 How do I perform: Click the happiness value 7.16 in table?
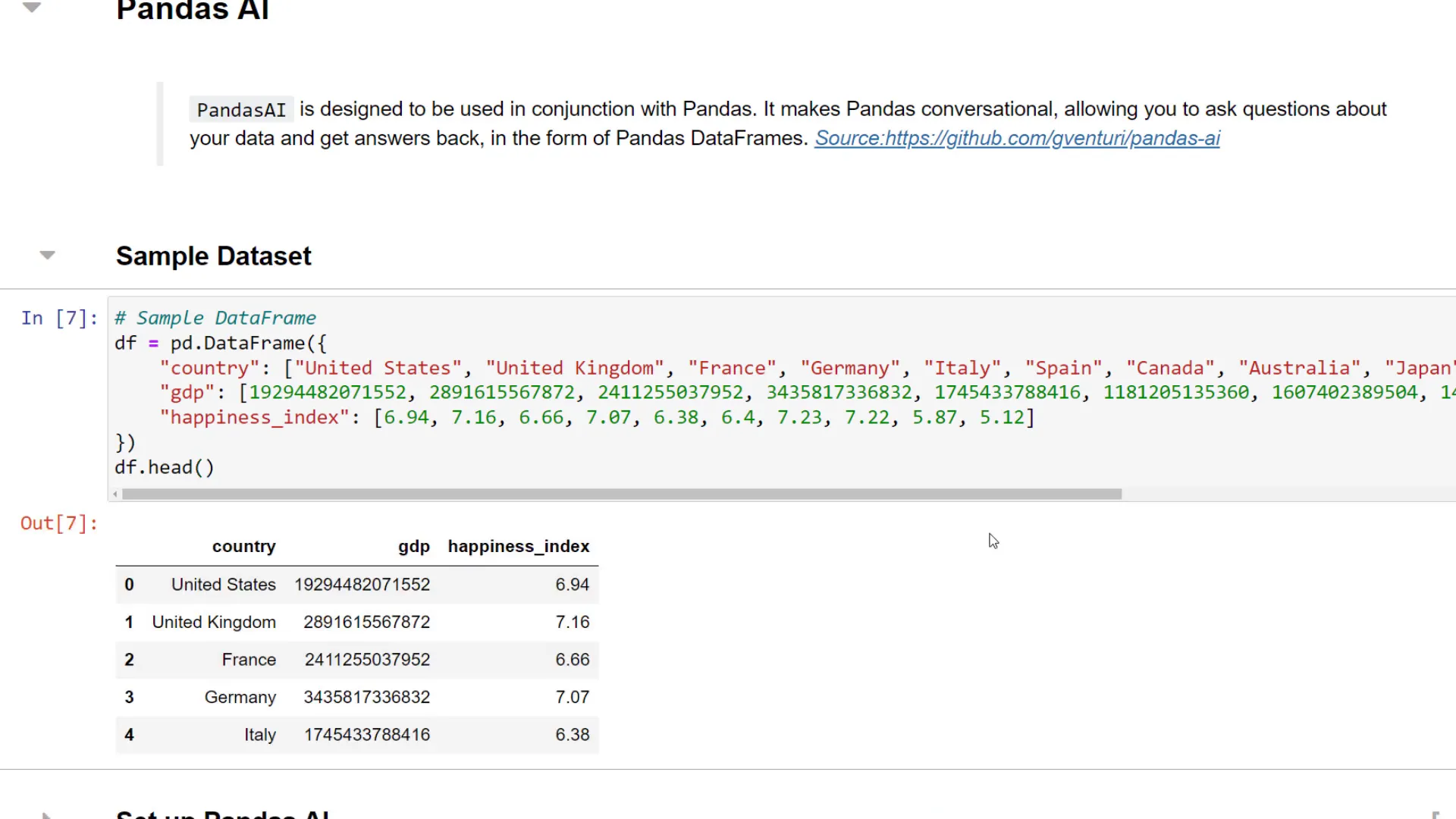pyautogui.click(x=572, y=622)
